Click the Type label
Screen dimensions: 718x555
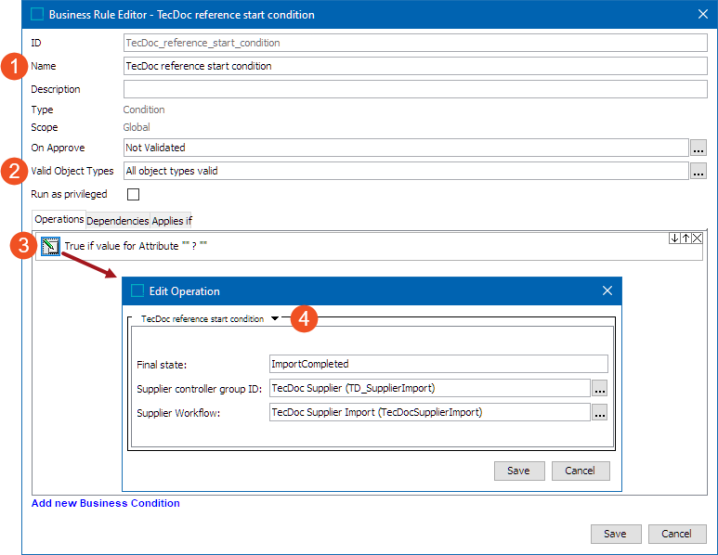[x=42, y=110]
